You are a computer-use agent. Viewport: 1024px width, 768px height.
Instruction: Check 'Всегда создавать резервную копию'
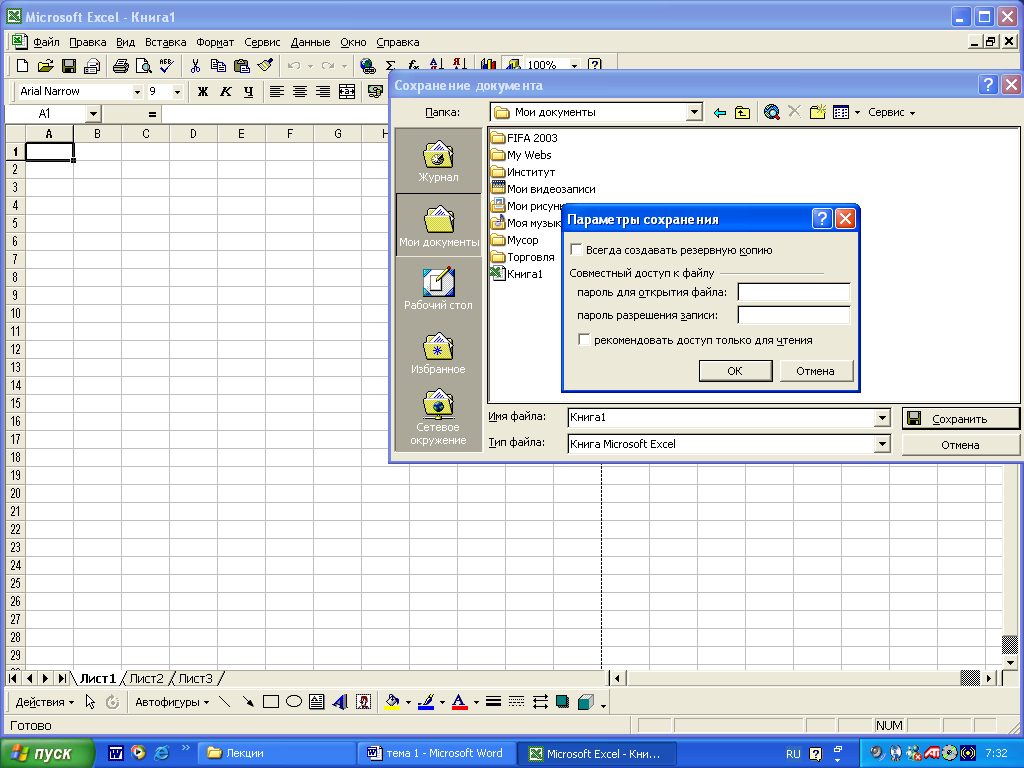576,250
